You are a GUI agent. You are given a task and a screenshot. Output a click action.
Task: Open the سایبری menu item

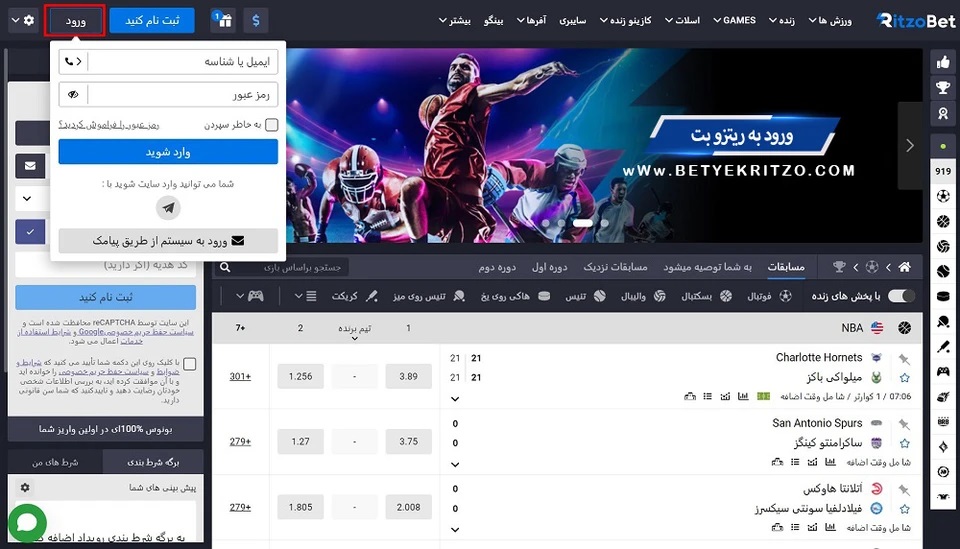pyautogui.click(x=572, y=20)
